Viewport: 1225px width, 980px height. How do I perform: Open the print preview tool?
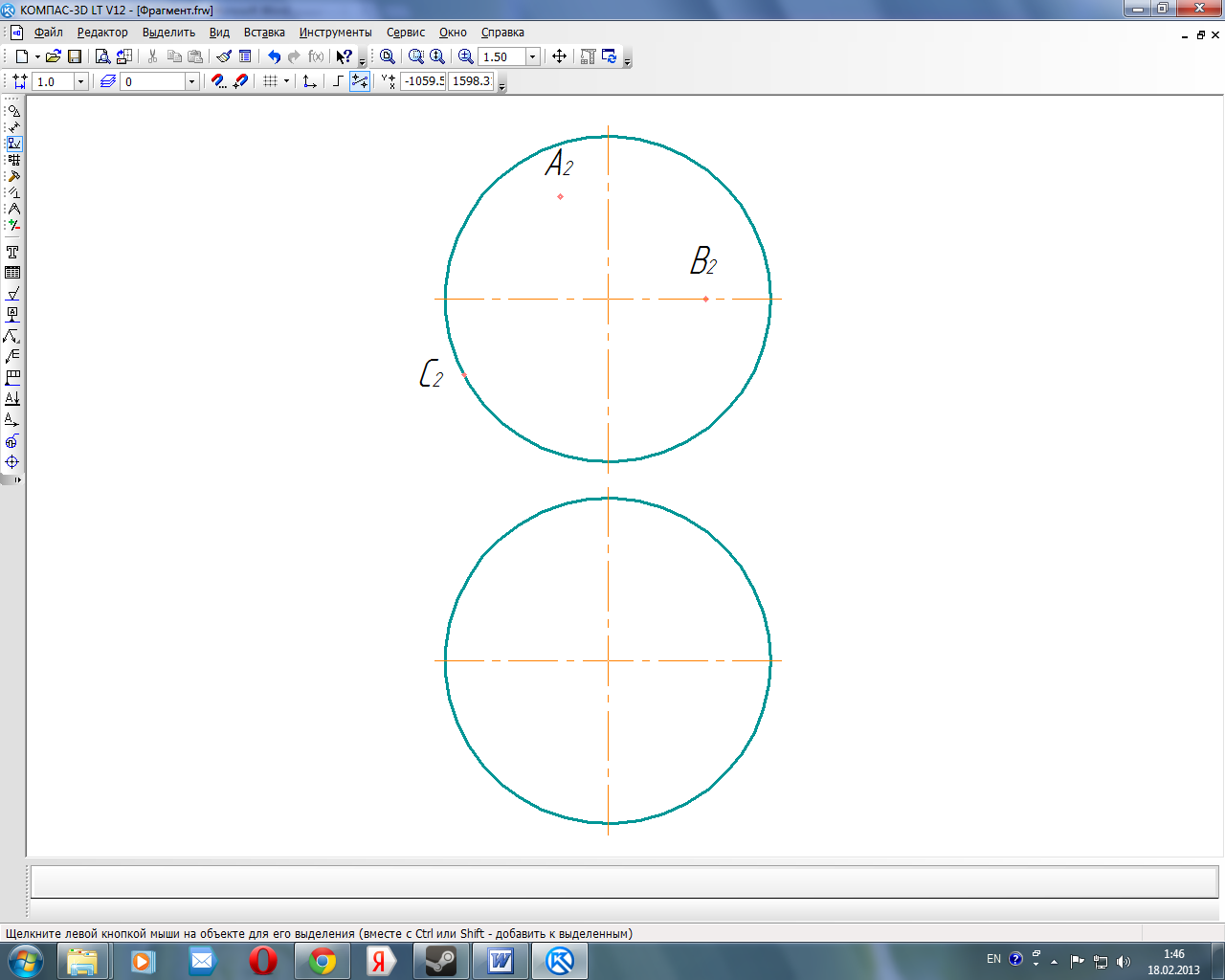click(x=102, y=56)
